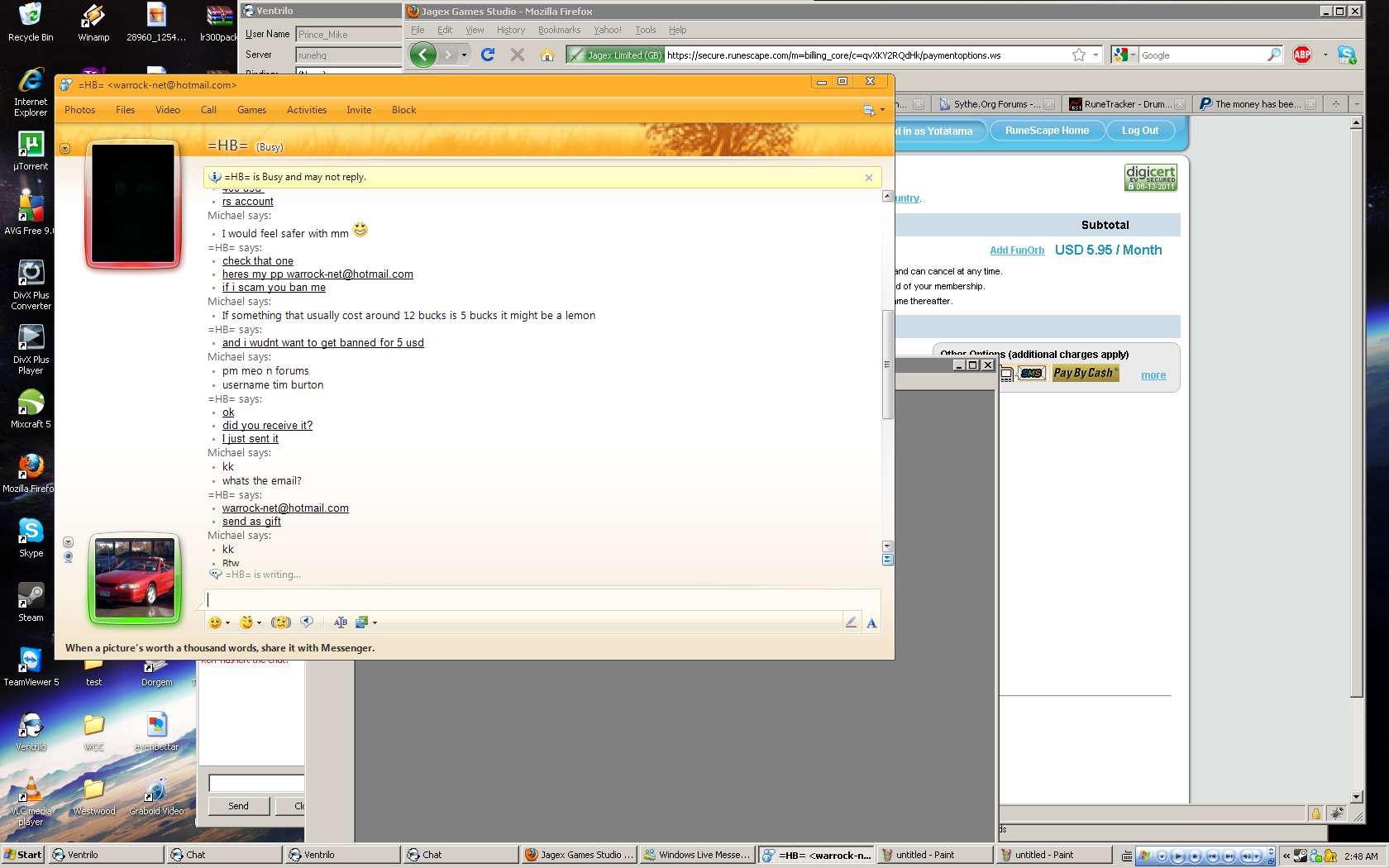The width and height of the screenshot is (1389, 868).
Task: Expand your own display picture options arrow
Action: [x=68, y=542]
